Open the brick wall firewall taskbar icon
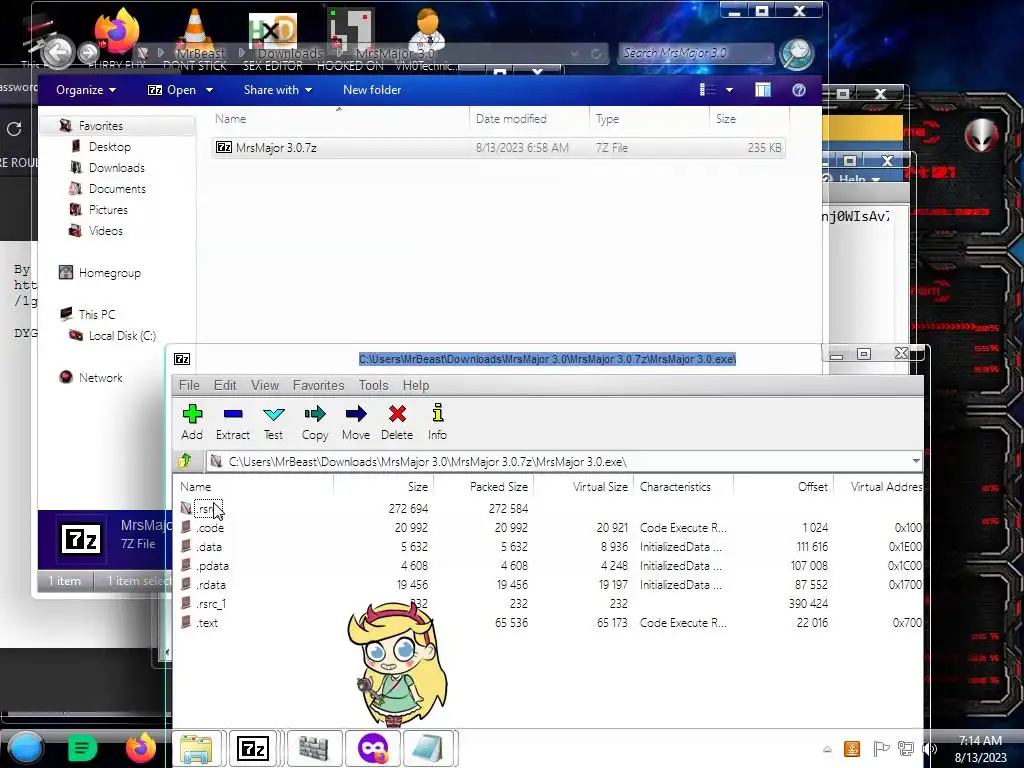 pos(314,748)
